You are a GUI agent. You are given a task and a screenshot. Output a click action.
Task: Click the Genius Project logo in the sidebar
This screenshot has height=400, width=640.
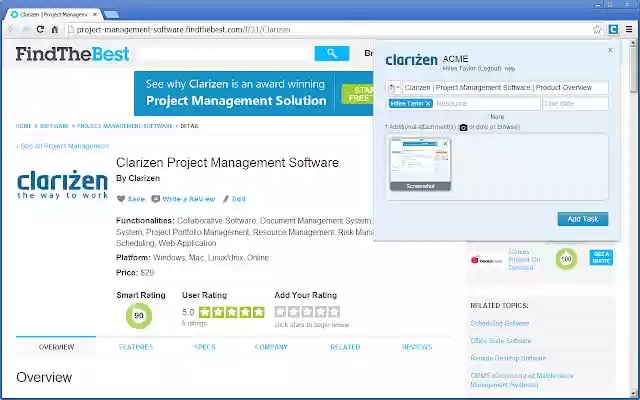pyautogui.click(x=486, y=260)
